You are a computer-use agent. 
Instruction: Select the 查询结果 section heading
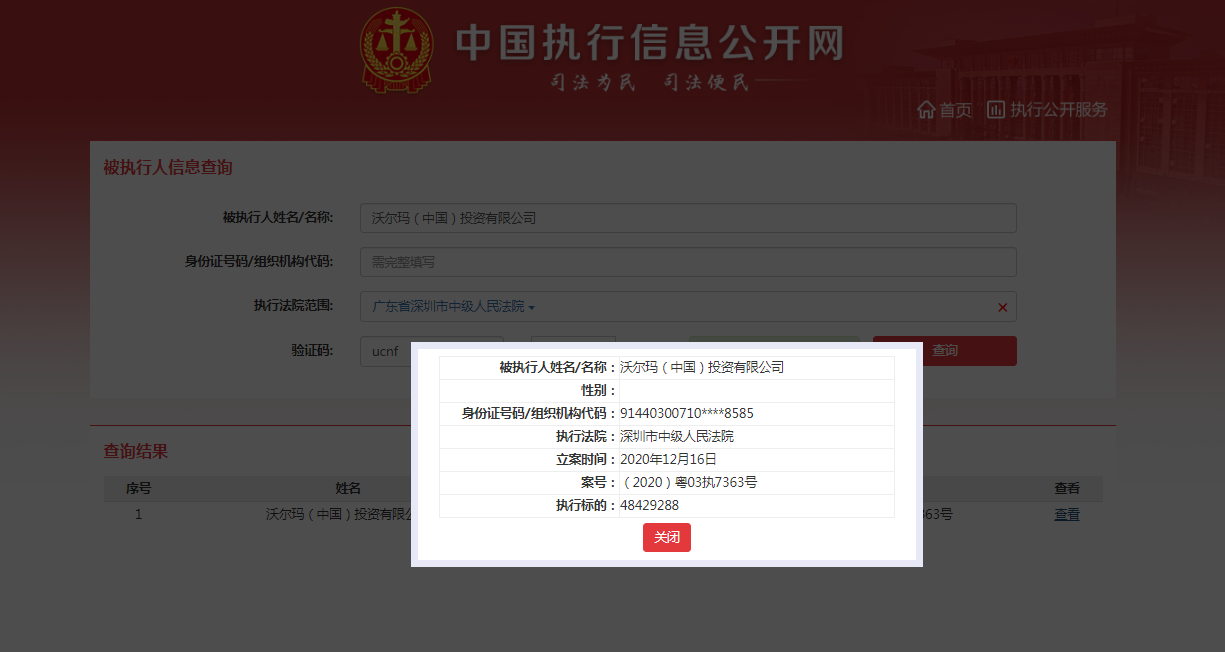[136, 451]
